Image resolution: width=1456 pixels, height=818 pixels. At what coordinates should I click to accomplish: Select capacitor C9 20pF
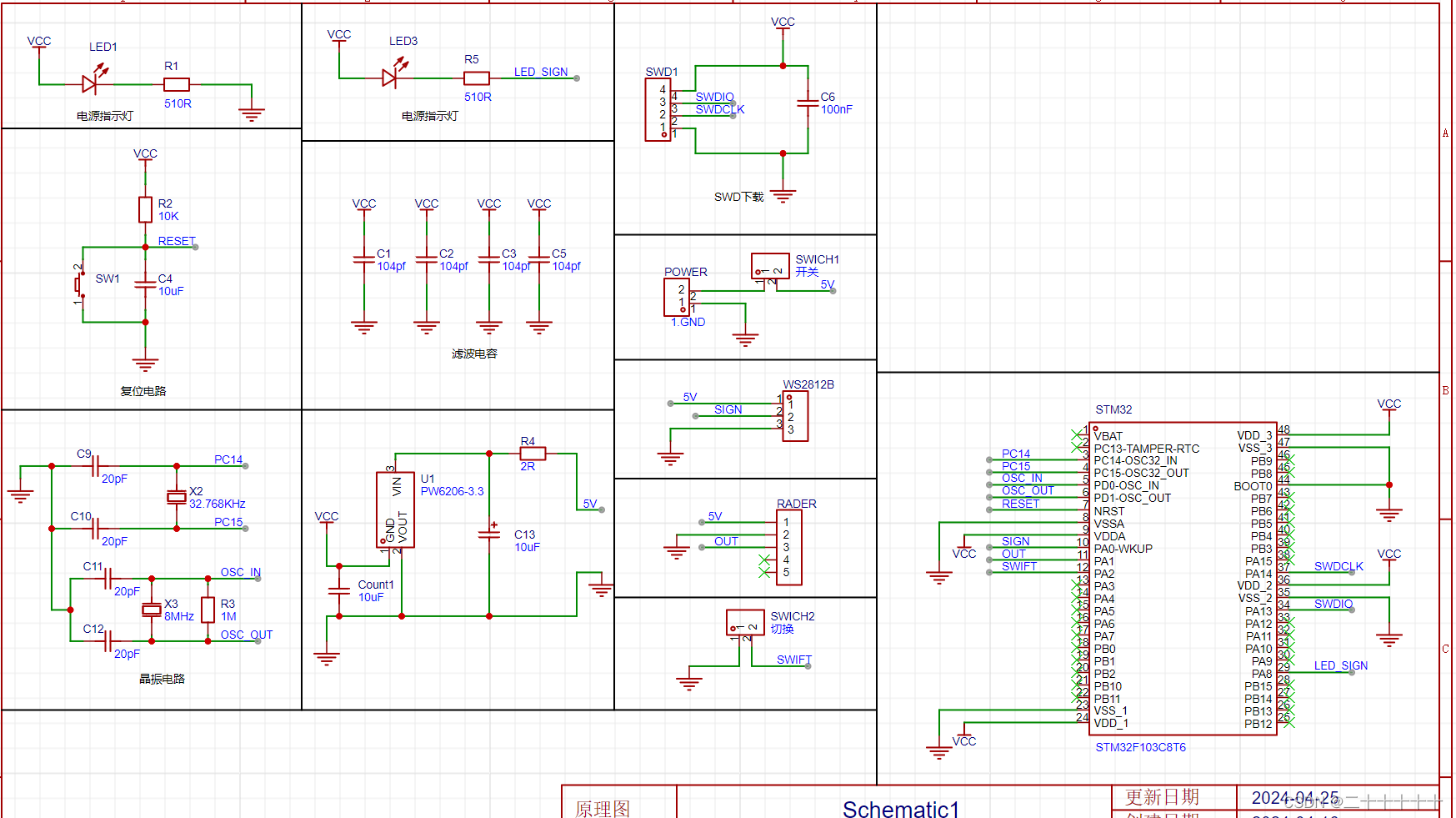coord(94,466)
